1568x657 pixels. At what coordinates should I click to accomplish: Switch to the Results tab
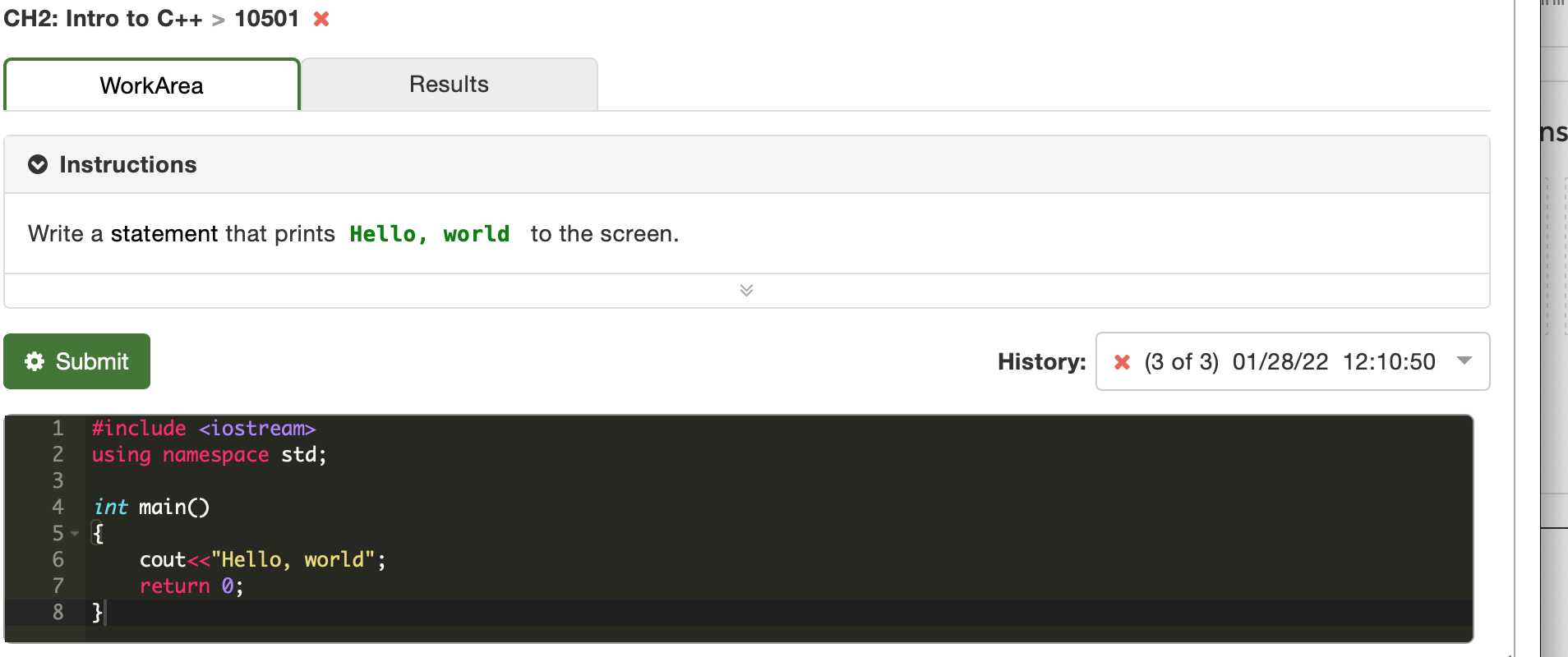(448, 83)
